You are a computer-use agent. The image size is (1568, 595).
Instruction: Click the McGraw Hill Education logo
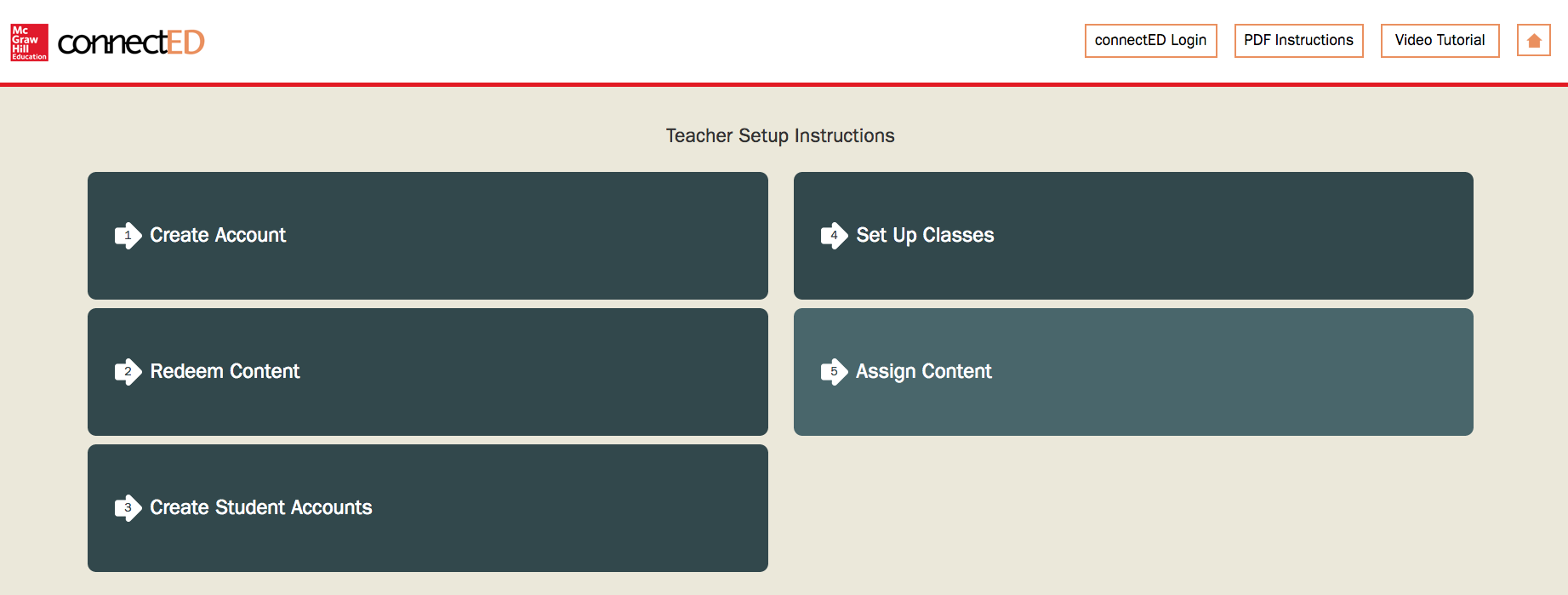tap(29, 42)
